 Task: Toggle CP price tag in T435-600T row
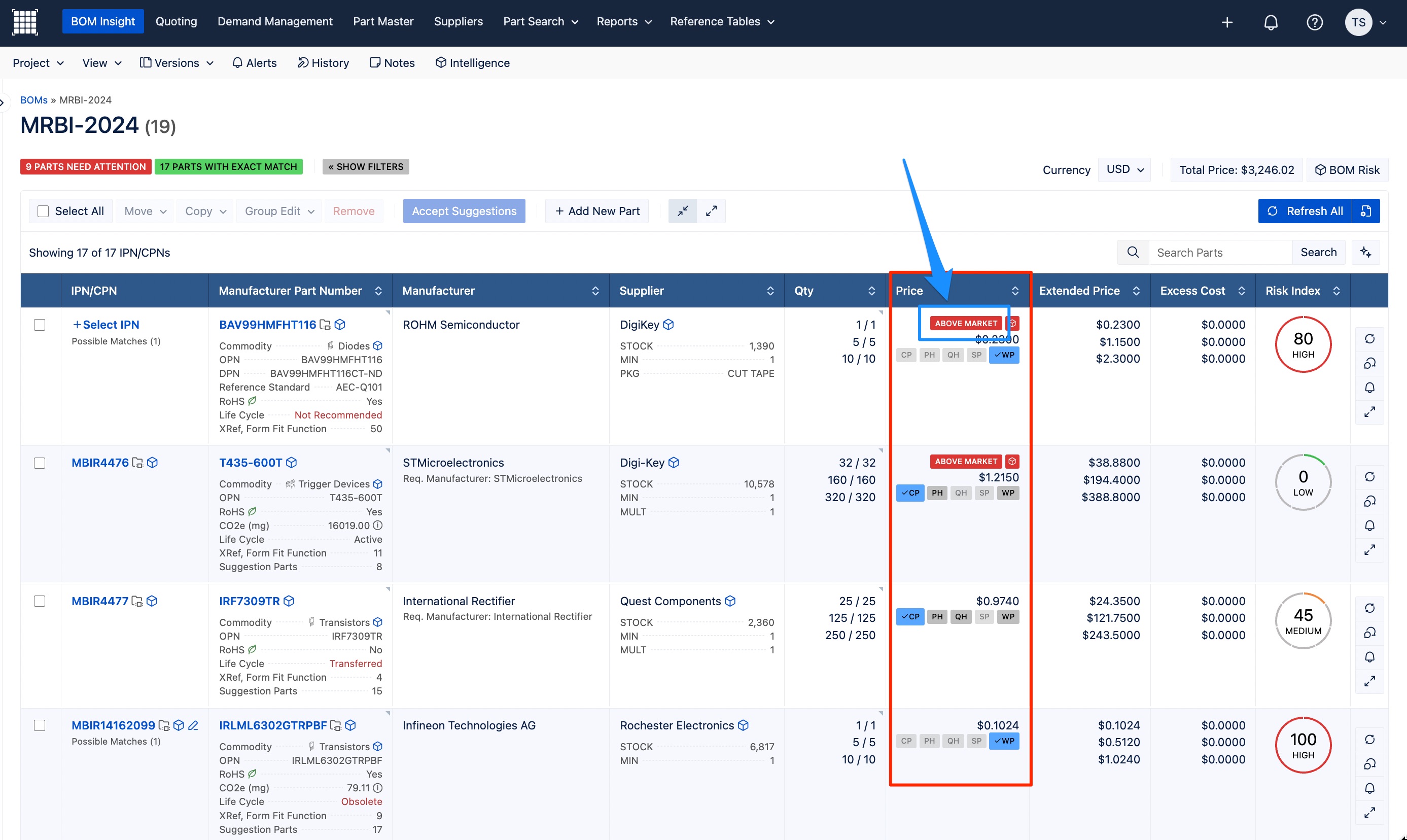click(910, 493)
